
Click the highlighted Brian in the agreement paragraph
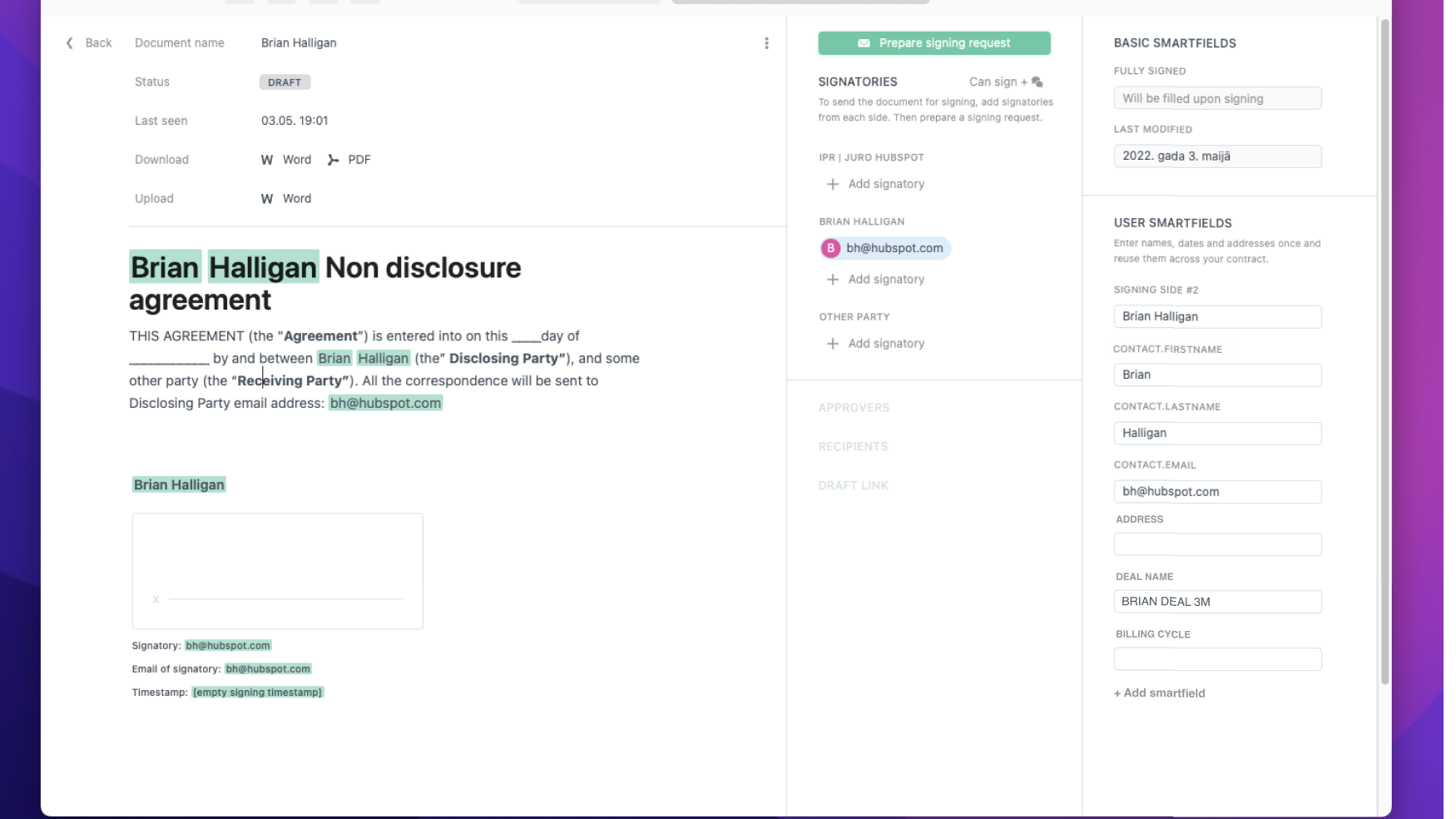coord(334,359)
